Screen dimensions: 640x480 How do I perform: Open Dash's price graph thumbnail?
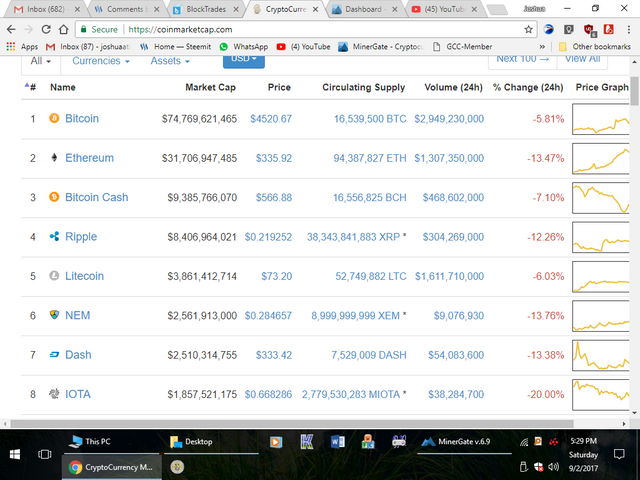(x=600, y=355)
